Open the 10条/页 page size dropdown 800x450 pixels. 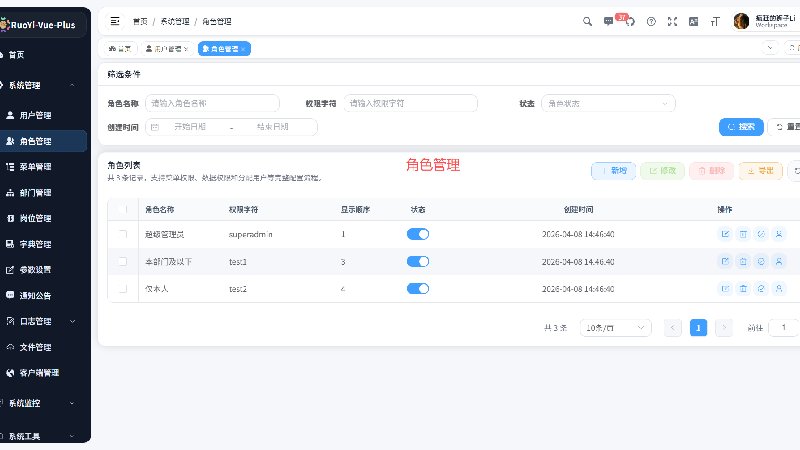click(x=615, y=328)
